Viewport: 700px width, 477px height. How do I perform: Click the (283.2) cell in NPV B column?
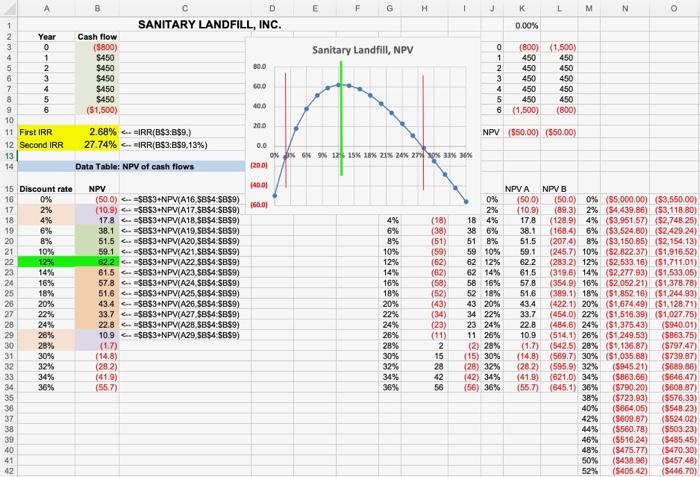(x=559, y=262)
